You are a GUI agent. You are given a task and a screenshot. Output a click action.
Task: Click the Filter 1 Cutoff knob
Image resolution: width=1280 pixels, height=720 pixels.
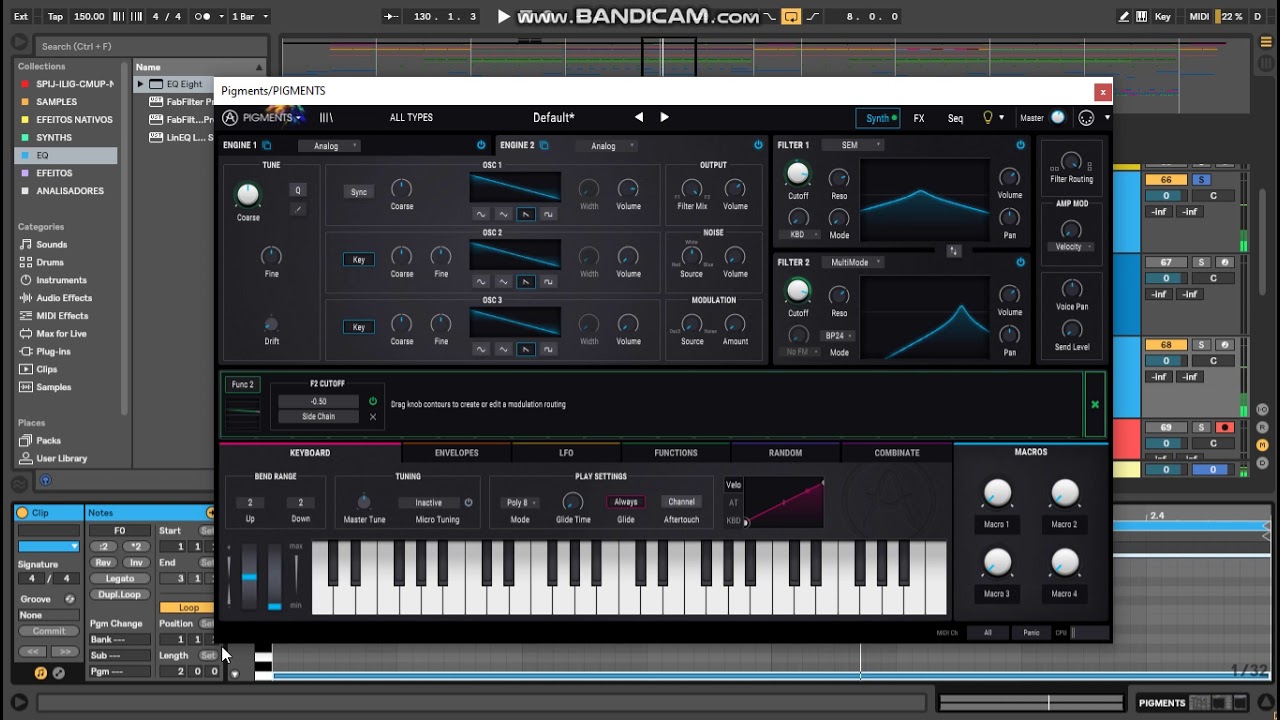pyautogui.click(x=797, y=174)
